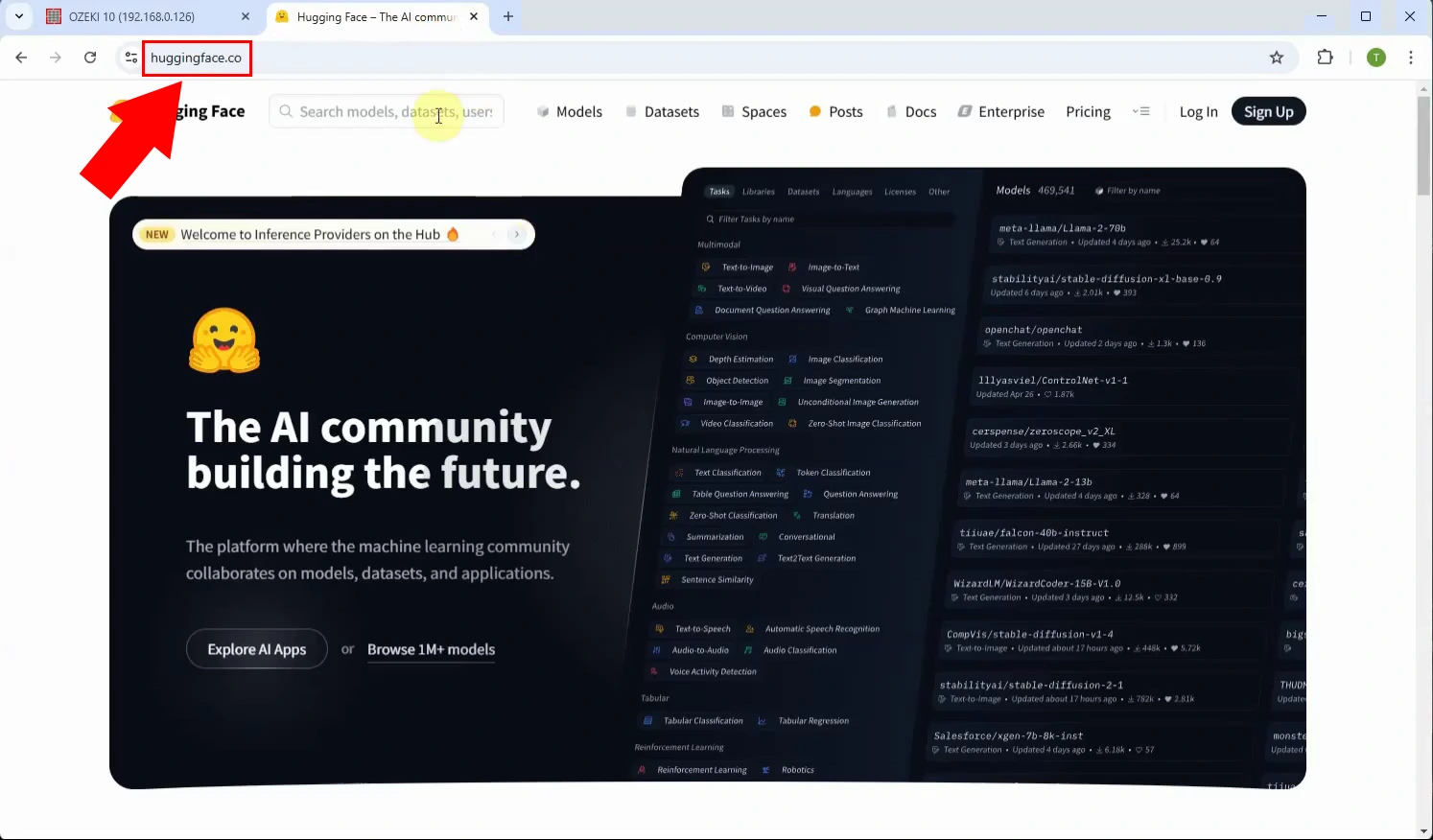Bookmark this page with star icon
The image size is (1433, 840).
coord(1277,58)
